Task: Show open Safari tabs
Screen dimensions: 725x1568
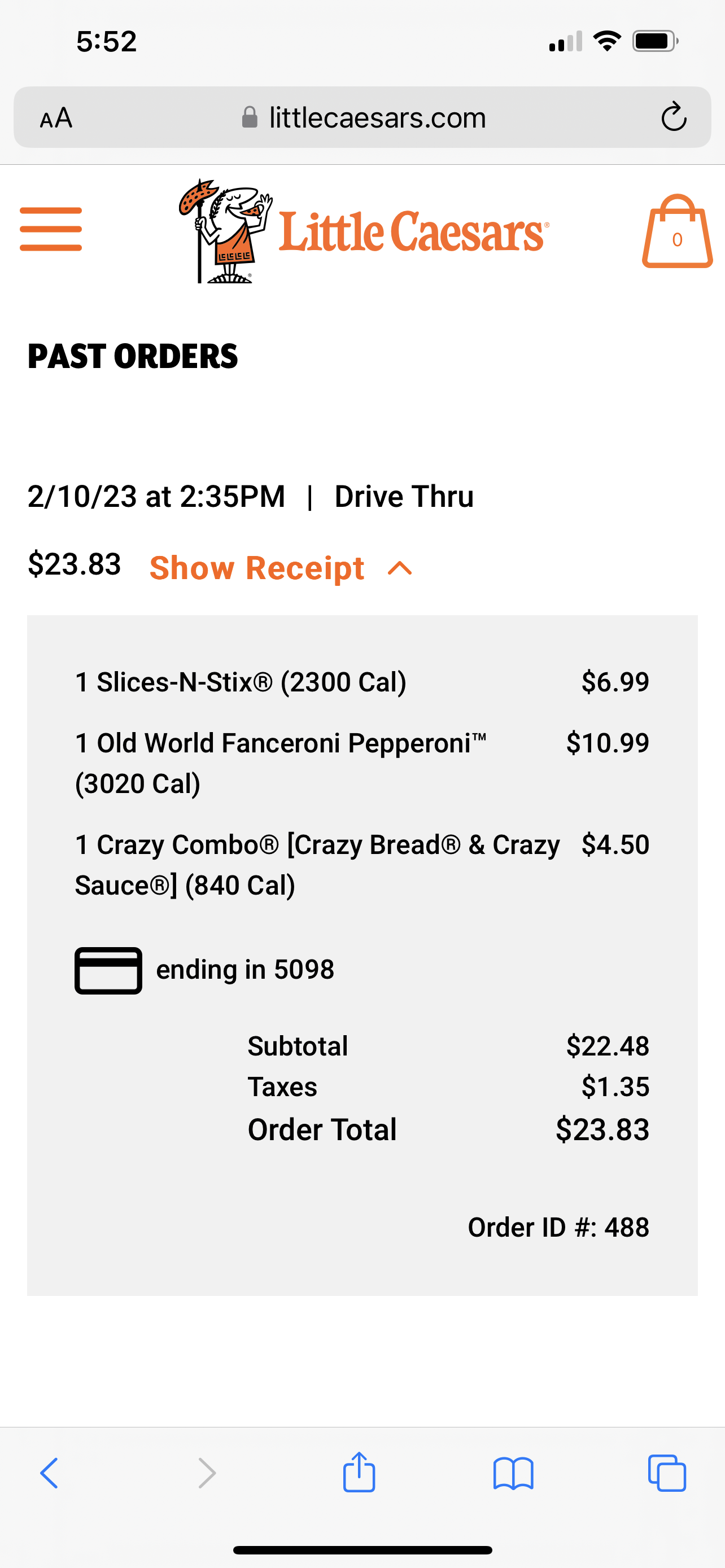Action: pyautogui.click(x=667, y=1473)
